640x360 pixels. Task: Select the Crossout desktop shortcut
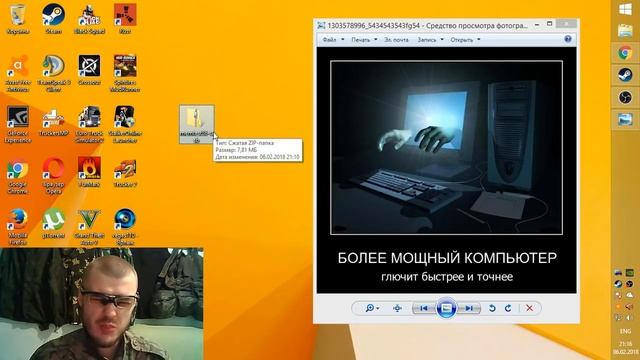coord(89,70)
